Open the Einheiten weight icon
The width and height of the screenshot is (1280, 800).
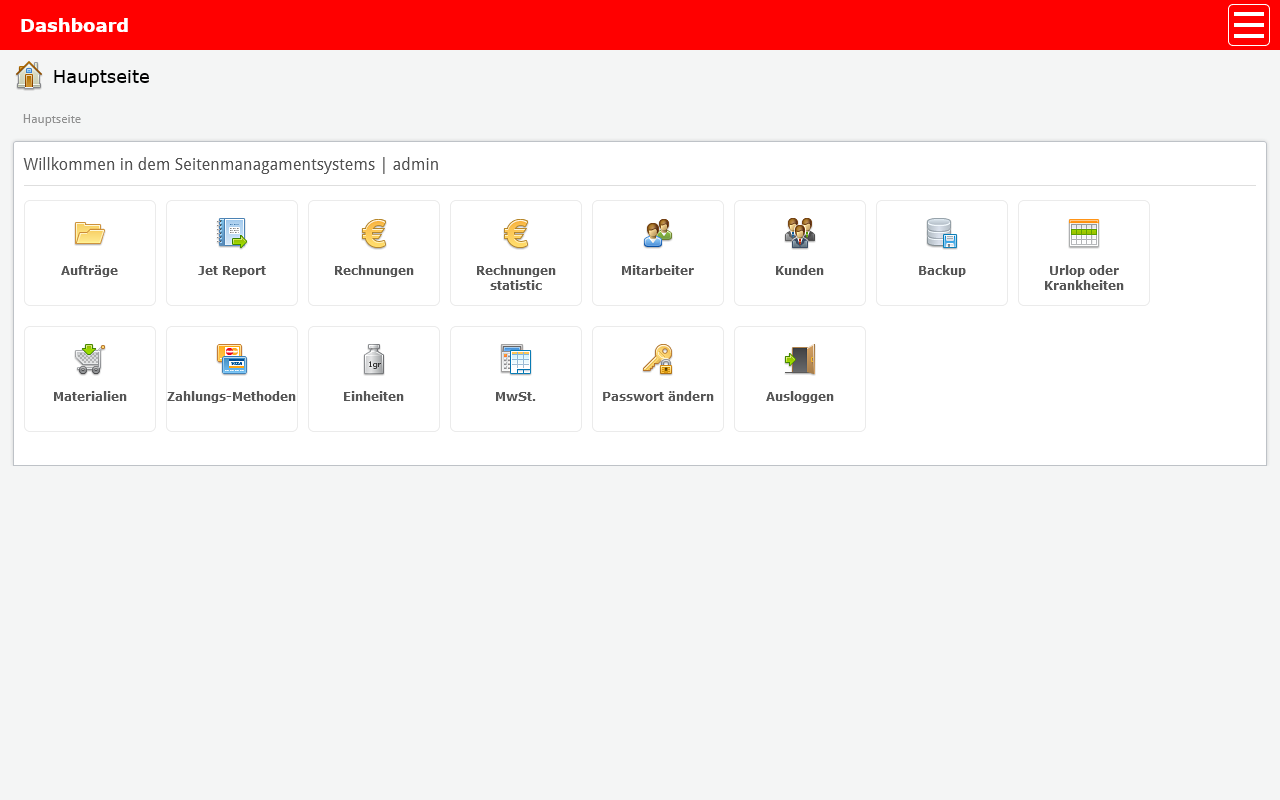[374, 359]
